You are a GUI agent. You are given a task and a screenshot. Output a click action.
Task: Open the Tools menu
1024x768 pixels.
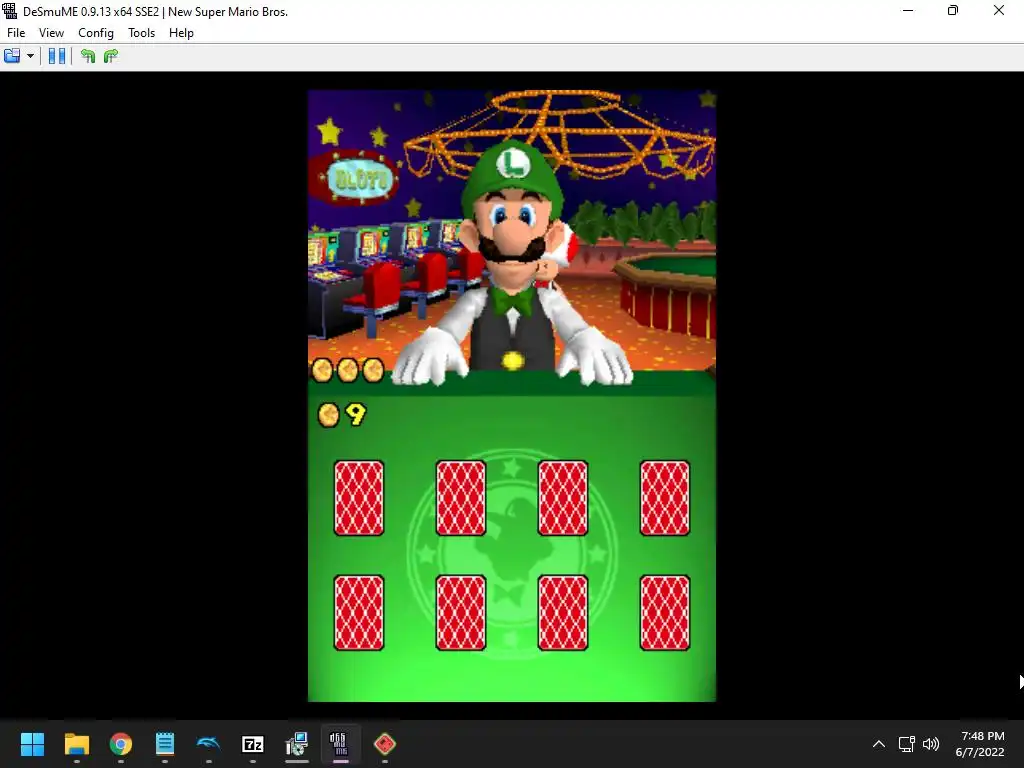141,33
